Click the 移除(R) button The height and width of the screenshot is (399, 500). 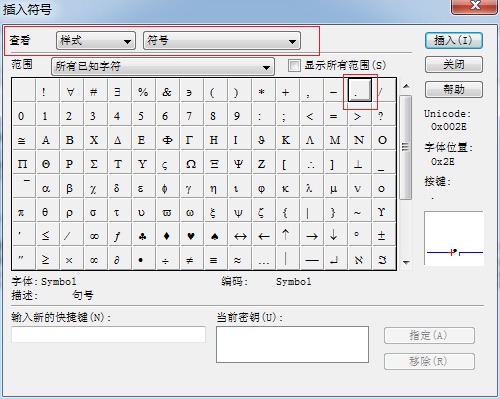429,361
